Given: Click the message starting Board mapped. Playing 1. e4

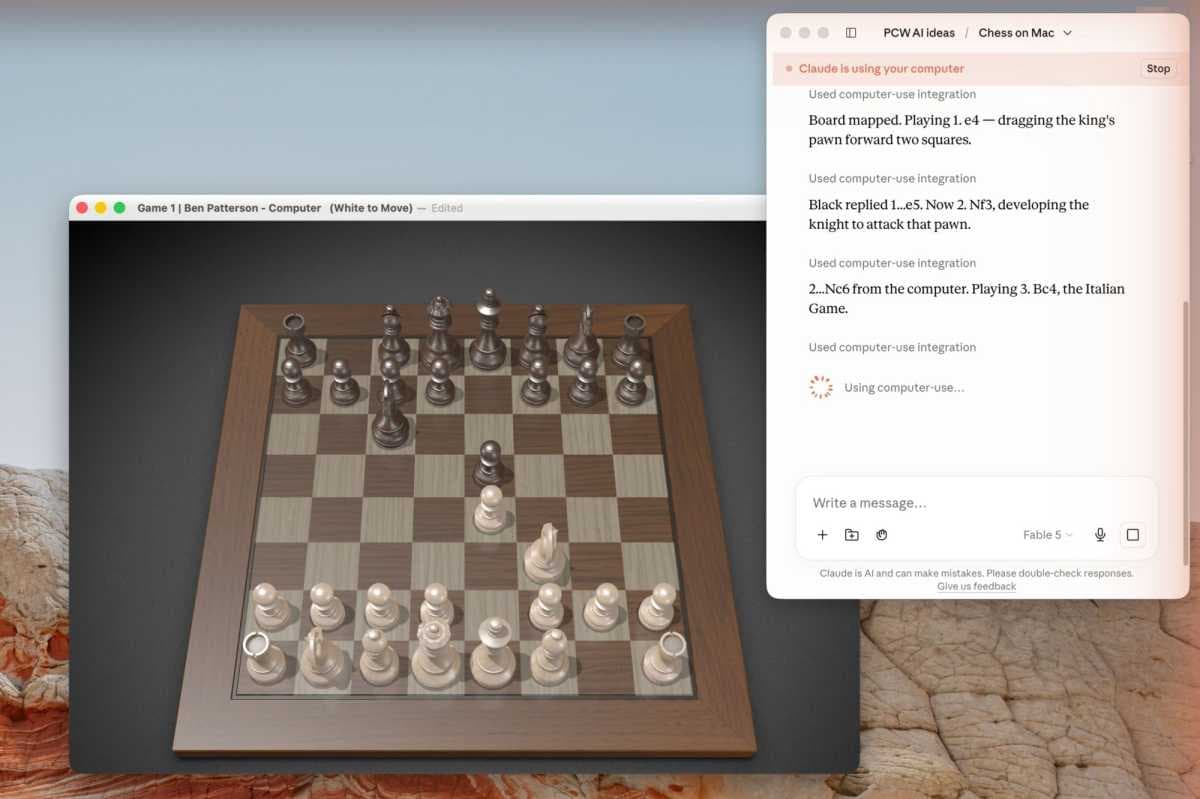Looking at the screenshot, I should (x=962, y=130).
